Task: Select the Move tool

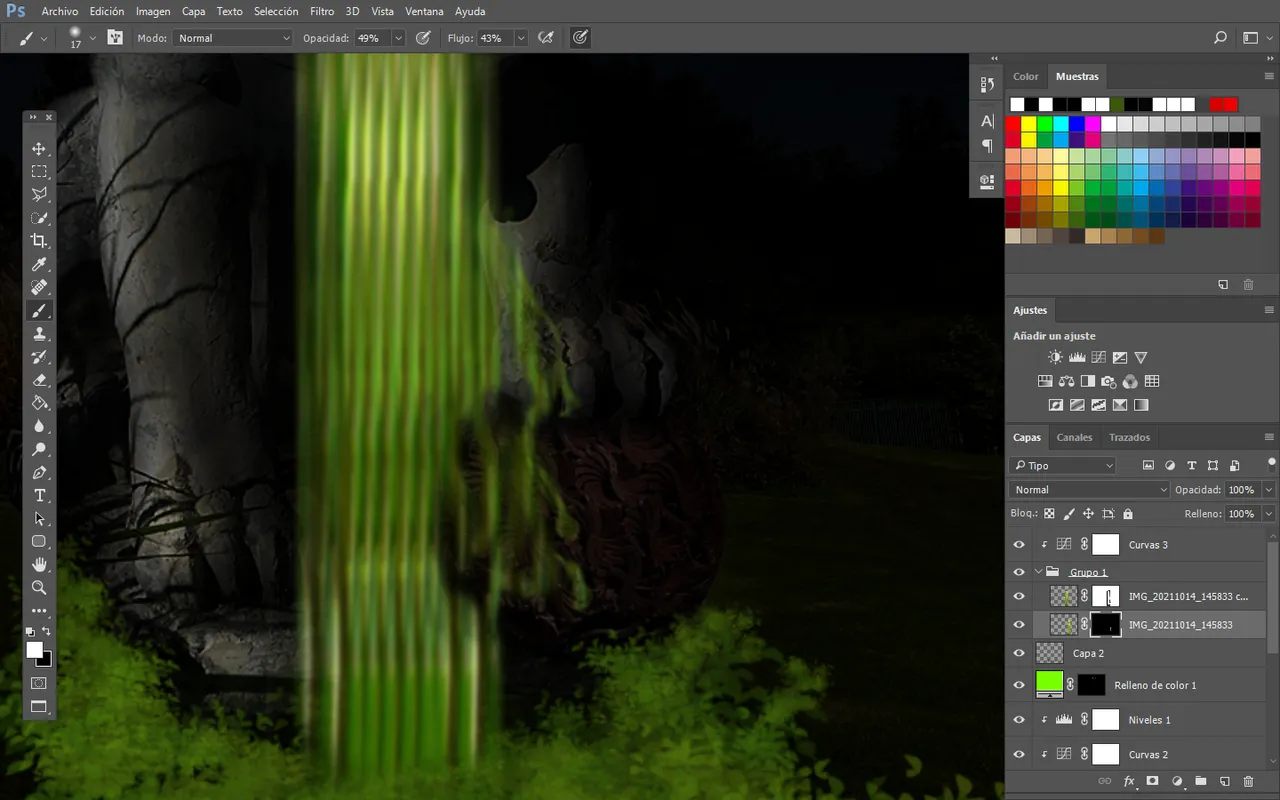Action: pos(39,149)
